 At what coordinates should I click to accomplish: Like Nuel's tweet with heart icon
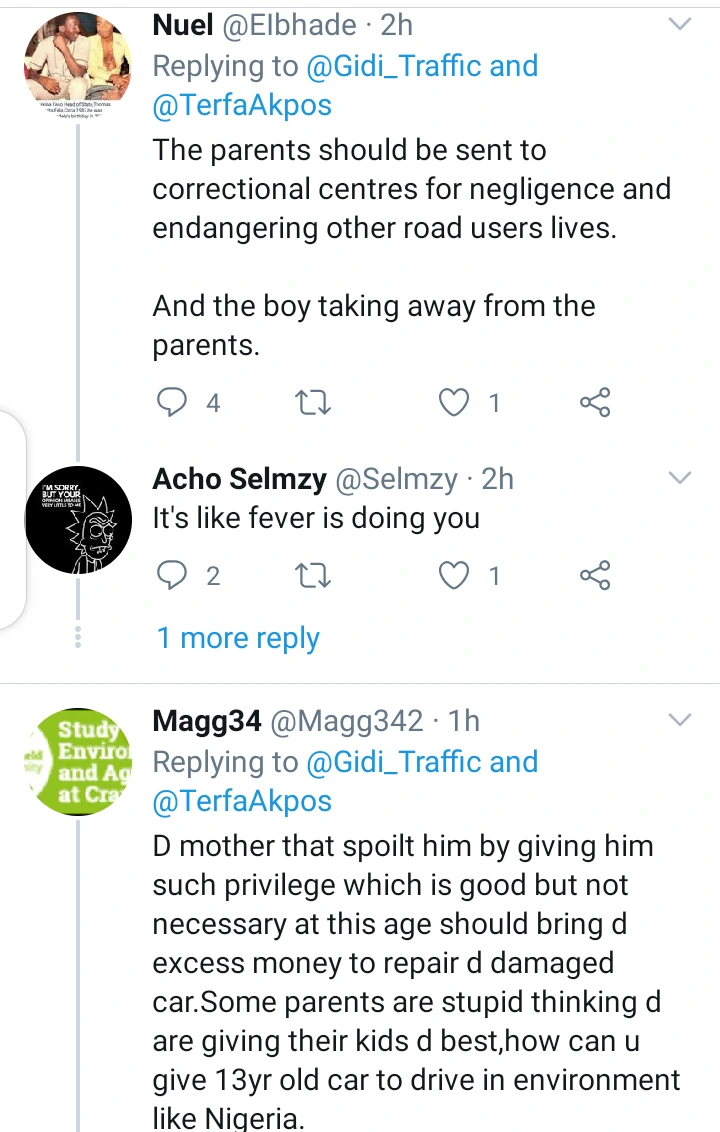[x=455, y=402]
